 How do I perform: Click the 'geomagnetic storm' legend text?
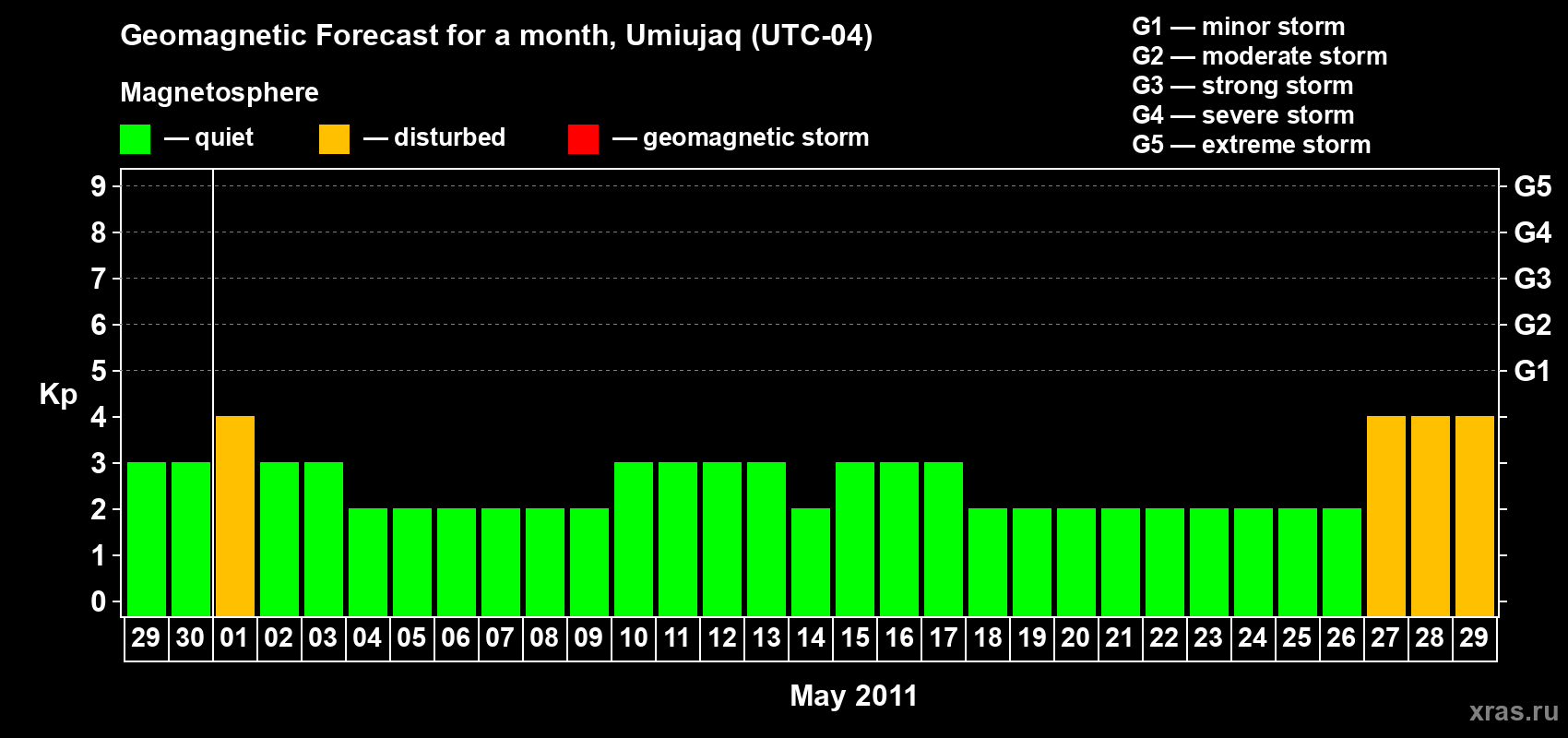point(755,138)
